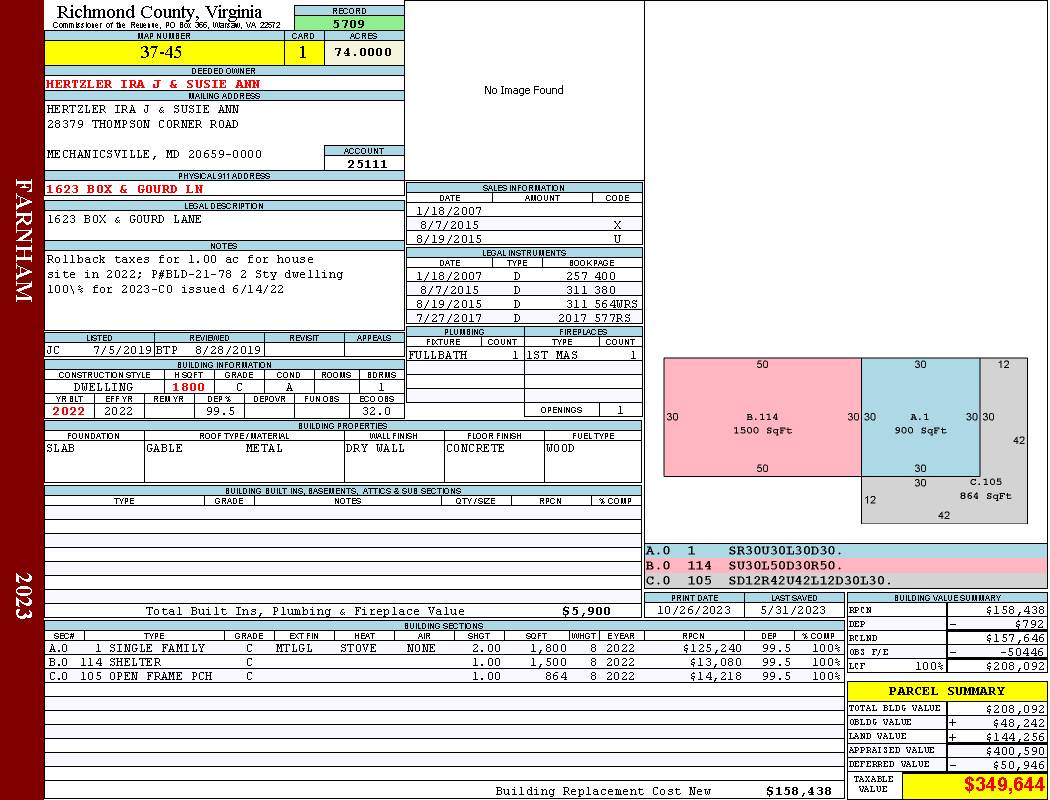
Task: Click OBLDG VALUE $48,242
Action: pyautogui.click(x=1018, y=723)
